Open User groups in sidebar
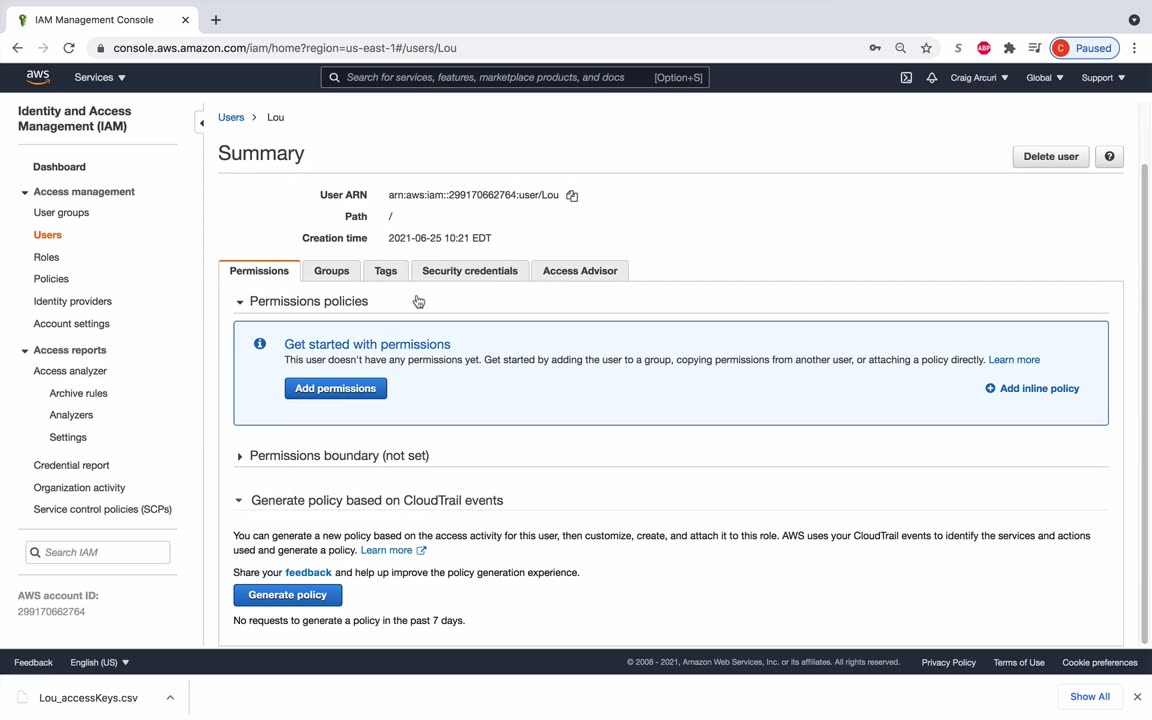Image resolution: width=1152 pixels, height=720 pixels. [61, 212]
